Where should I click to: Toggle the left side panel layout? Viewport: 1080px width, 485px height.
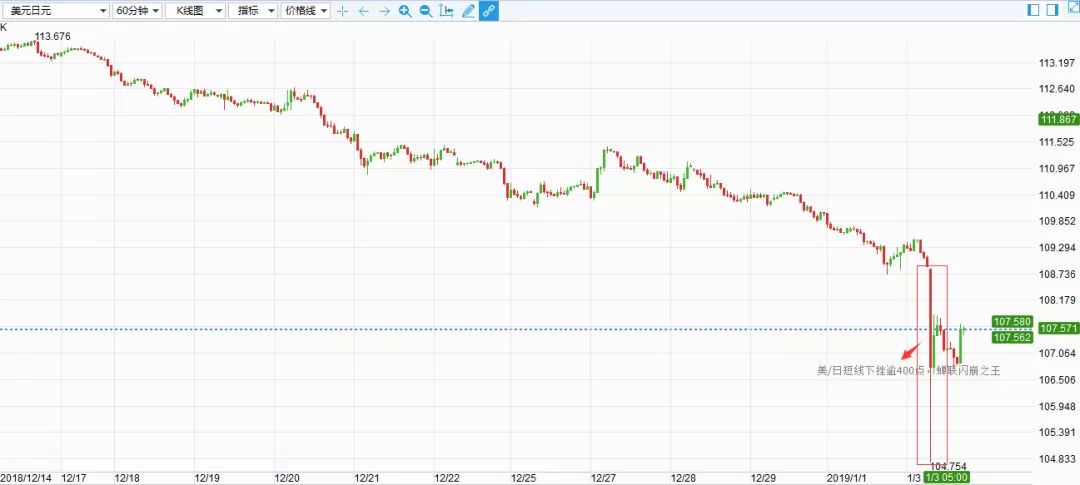pyautogui.click(x=1033, y=10)
